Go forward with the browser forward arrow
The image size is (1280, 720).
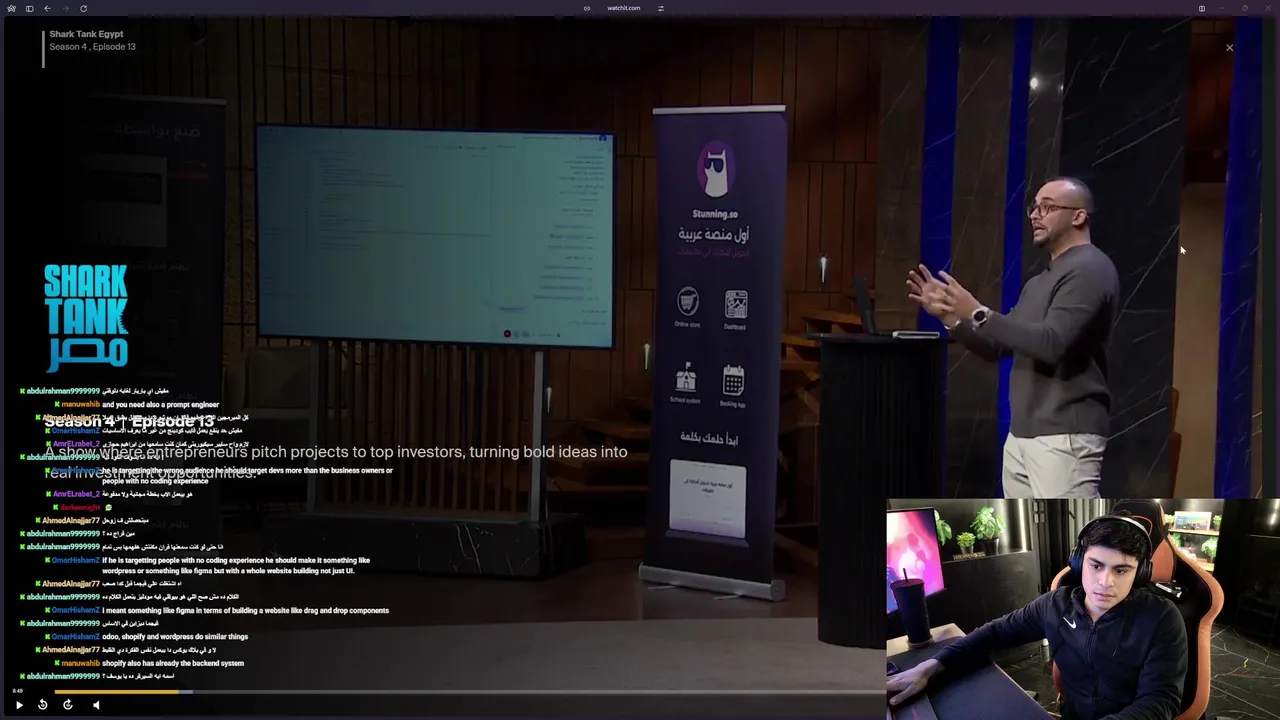tap(64, 8)
